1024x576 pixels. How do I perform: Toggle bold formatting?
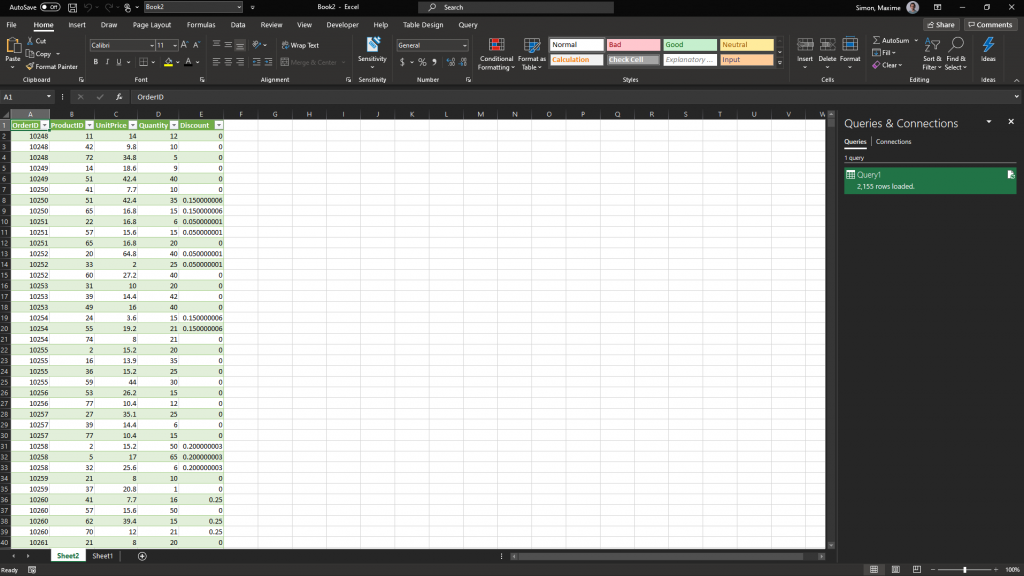coord(95,62)
